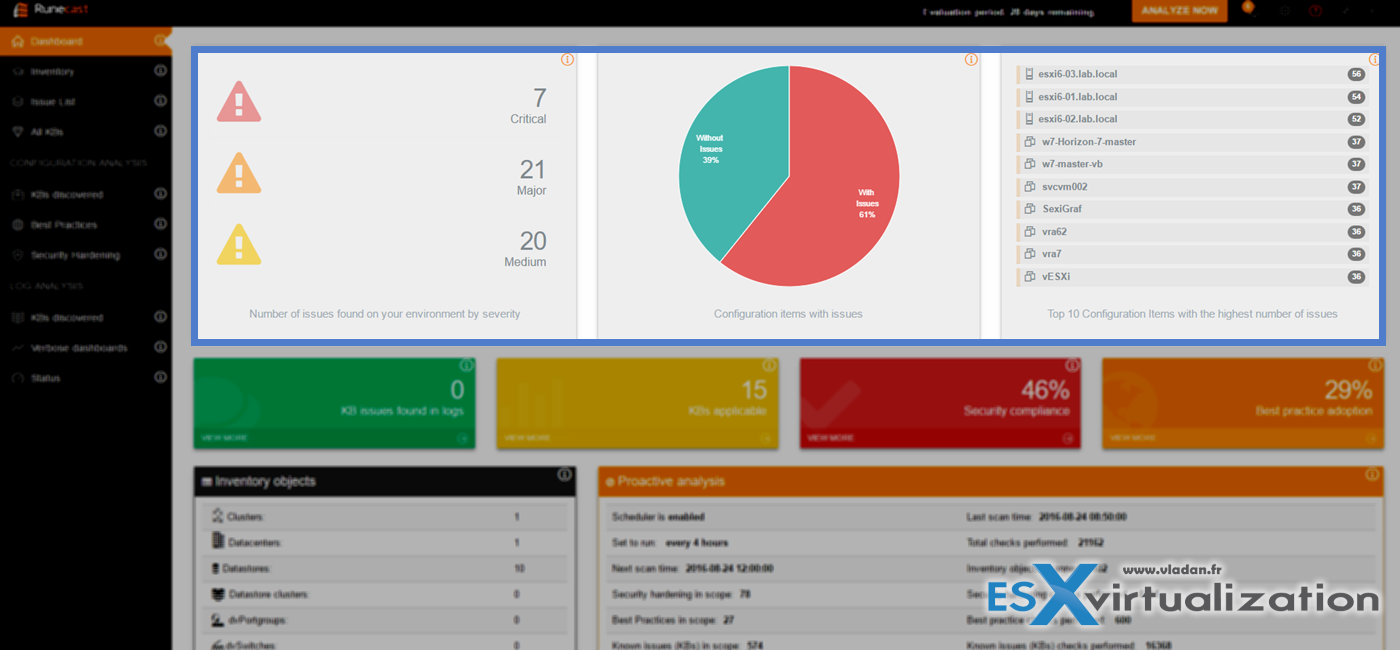The image size is (1400, 650).
Task: Select esxi6-03.lab.local in the Top 10 list
Action: (x=1192, y=75)
